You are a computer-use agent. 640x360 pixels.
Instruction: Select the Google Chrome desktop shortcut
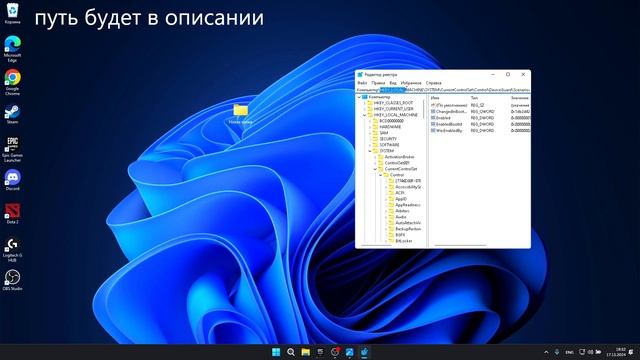[x=12, y=82]
